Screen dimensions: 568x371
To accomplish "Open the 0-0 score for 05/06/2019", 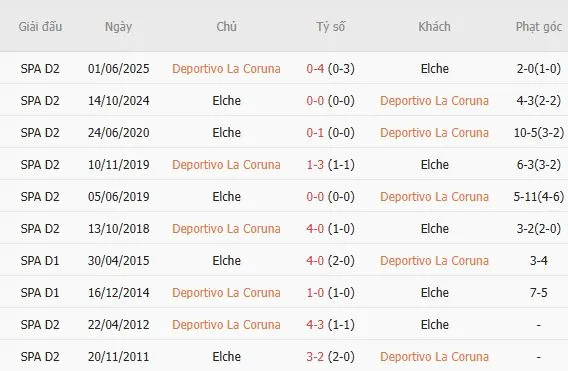I will pos(315,197).
